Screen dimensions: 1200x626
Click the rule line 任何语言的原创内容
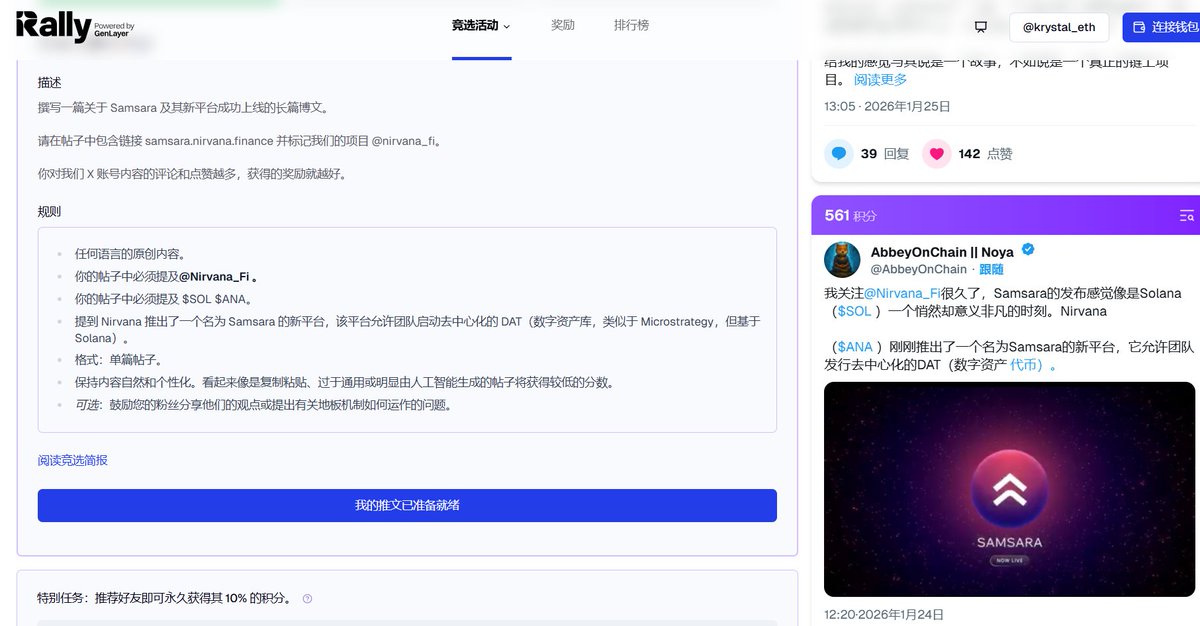pos(130,254)
